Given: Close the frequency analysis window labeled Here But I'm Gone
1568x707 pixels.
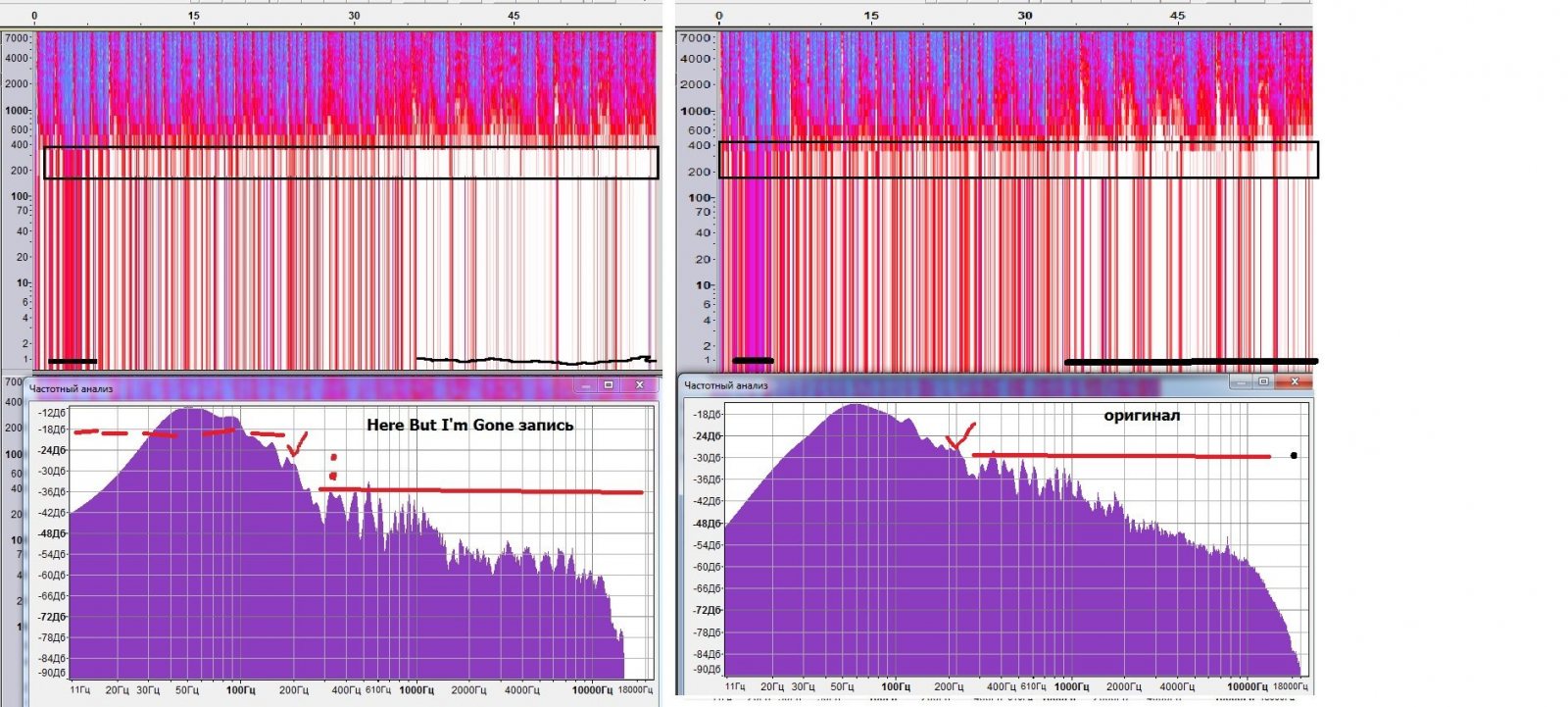Looking at the screenshot, I should [639, 385].
